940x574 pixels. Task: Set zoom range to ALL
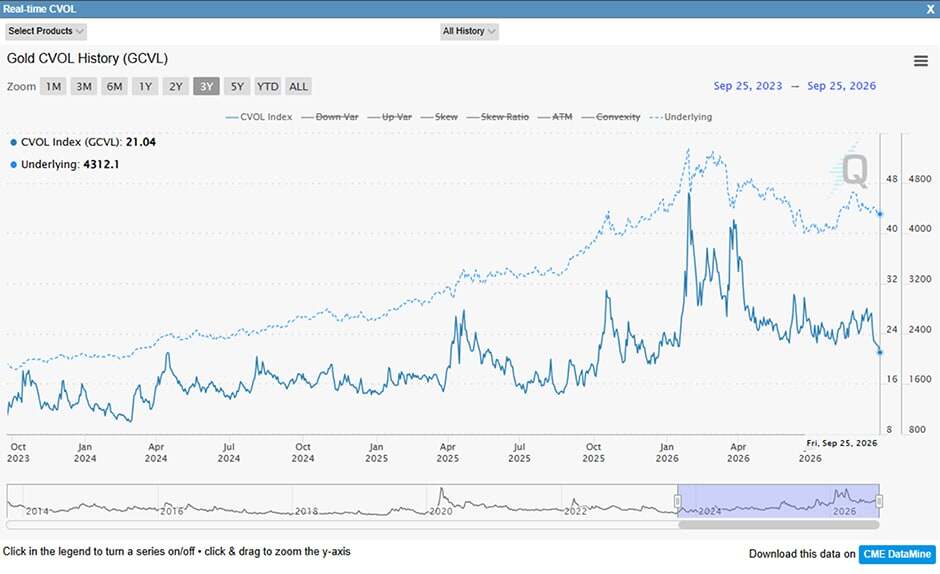[298, 86]
